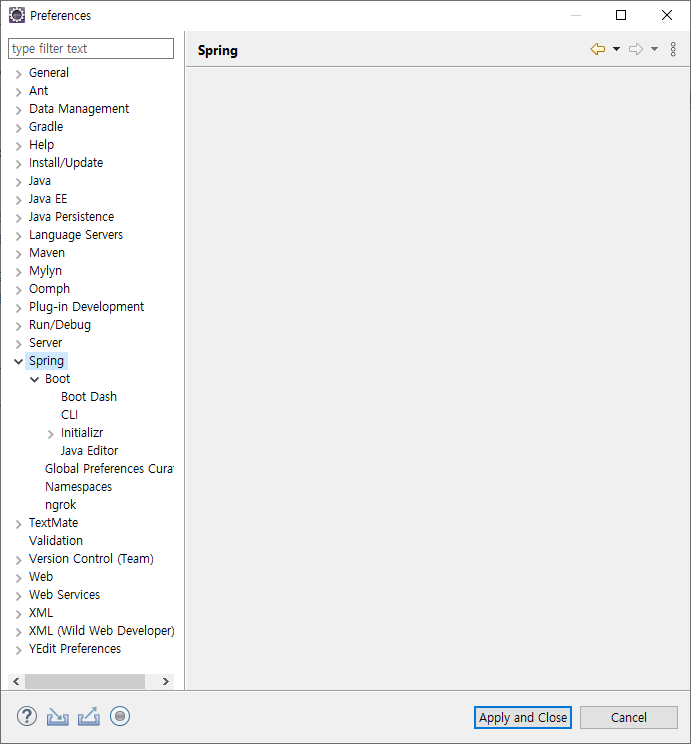The width and height of the screenshot is (691, 744).
Task: Click the Oomph preference recorder icon
Action: 120,716
